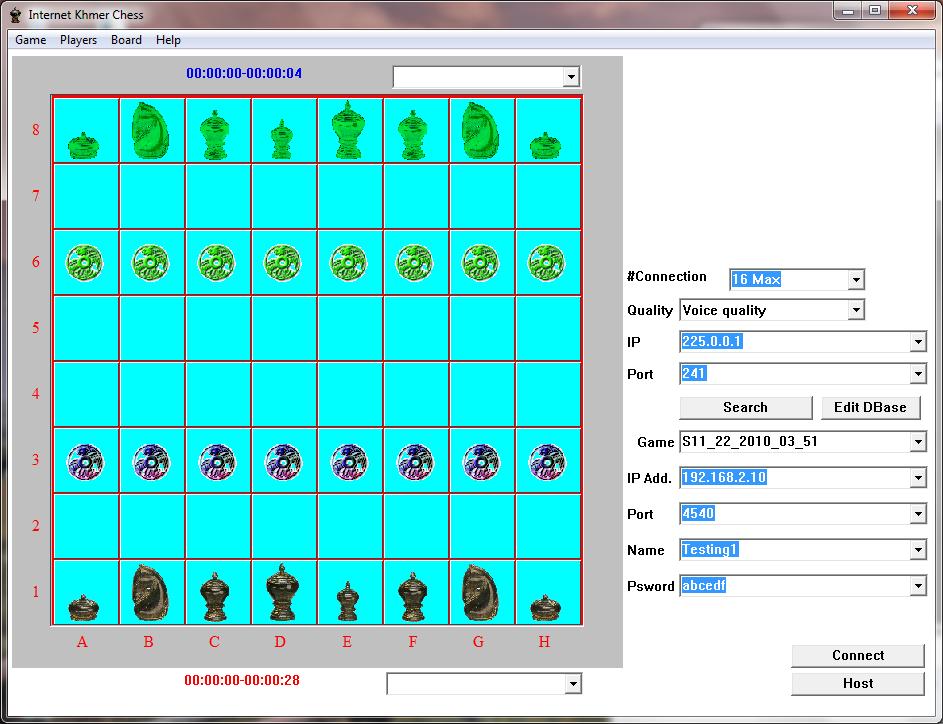This screenshot has width=943, height=724.
Task: Click the Host button
Action: (858, 684)
